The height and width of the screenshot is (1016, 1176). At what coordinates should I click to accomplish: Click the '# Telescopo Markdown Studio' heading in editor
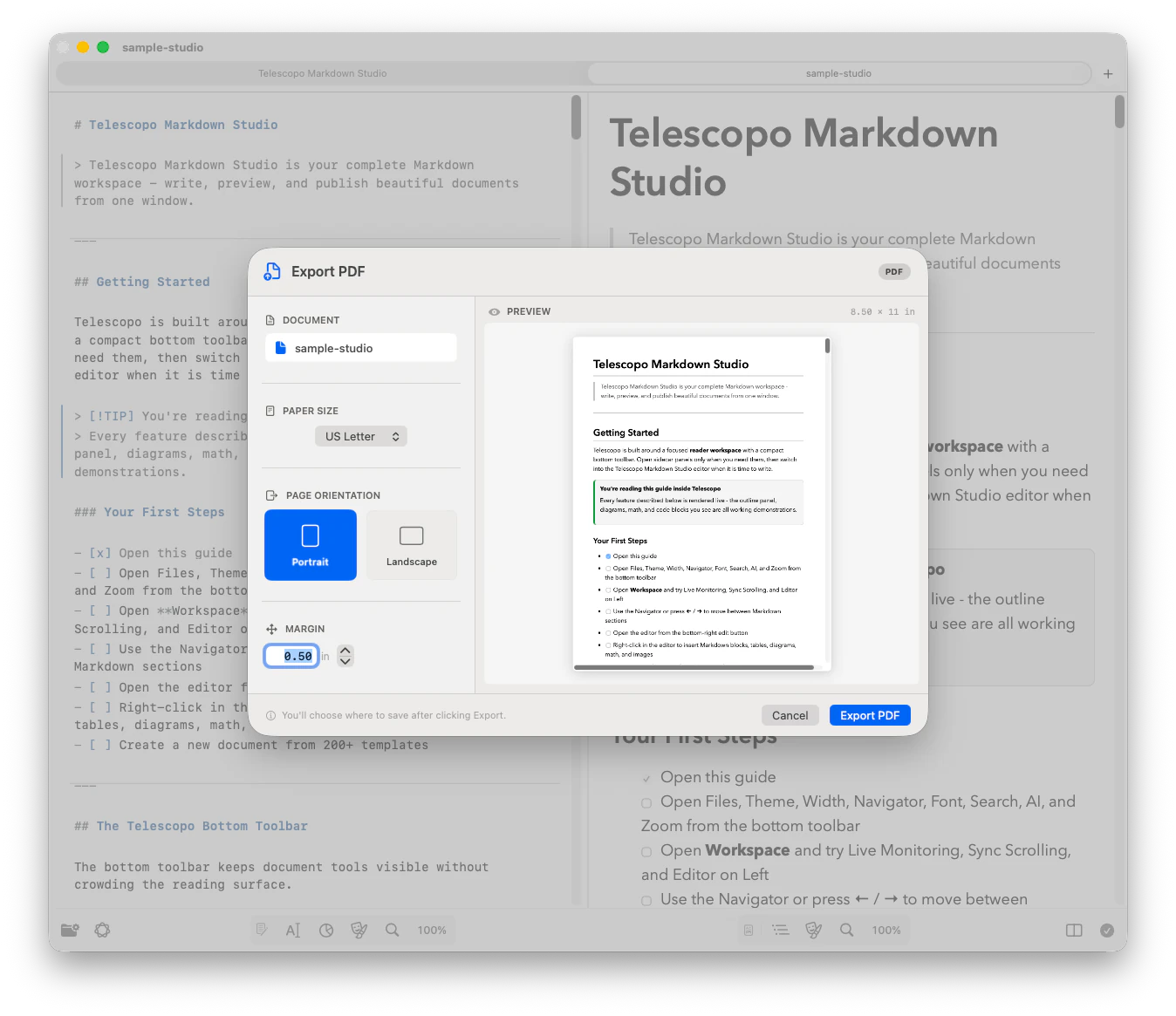pos(176,125)
